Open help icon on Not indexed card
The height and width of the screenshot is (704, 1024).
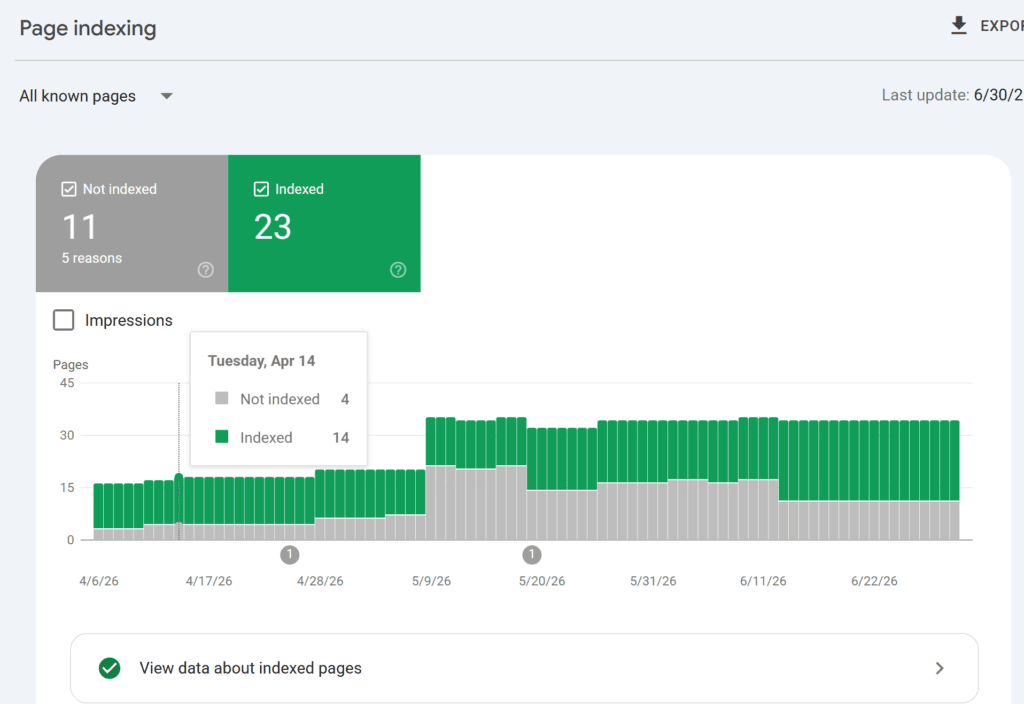206,270
